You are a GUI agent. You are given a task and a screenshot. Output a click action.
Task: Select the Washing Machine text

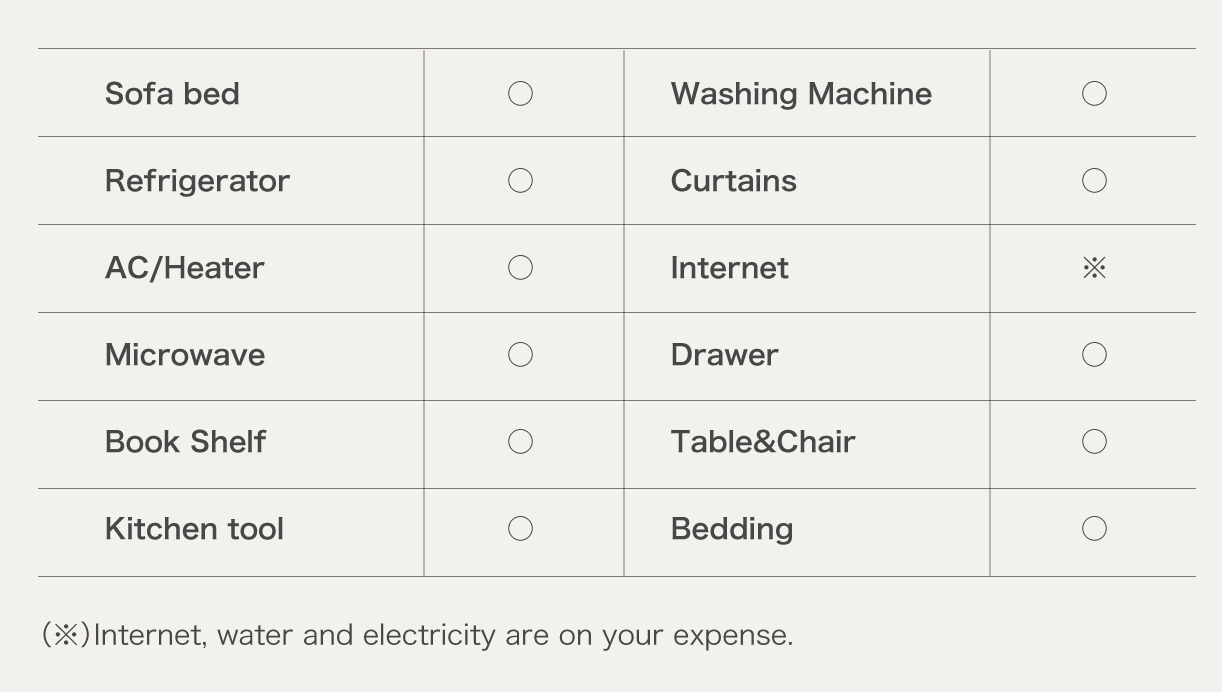[x=801, y=94]
